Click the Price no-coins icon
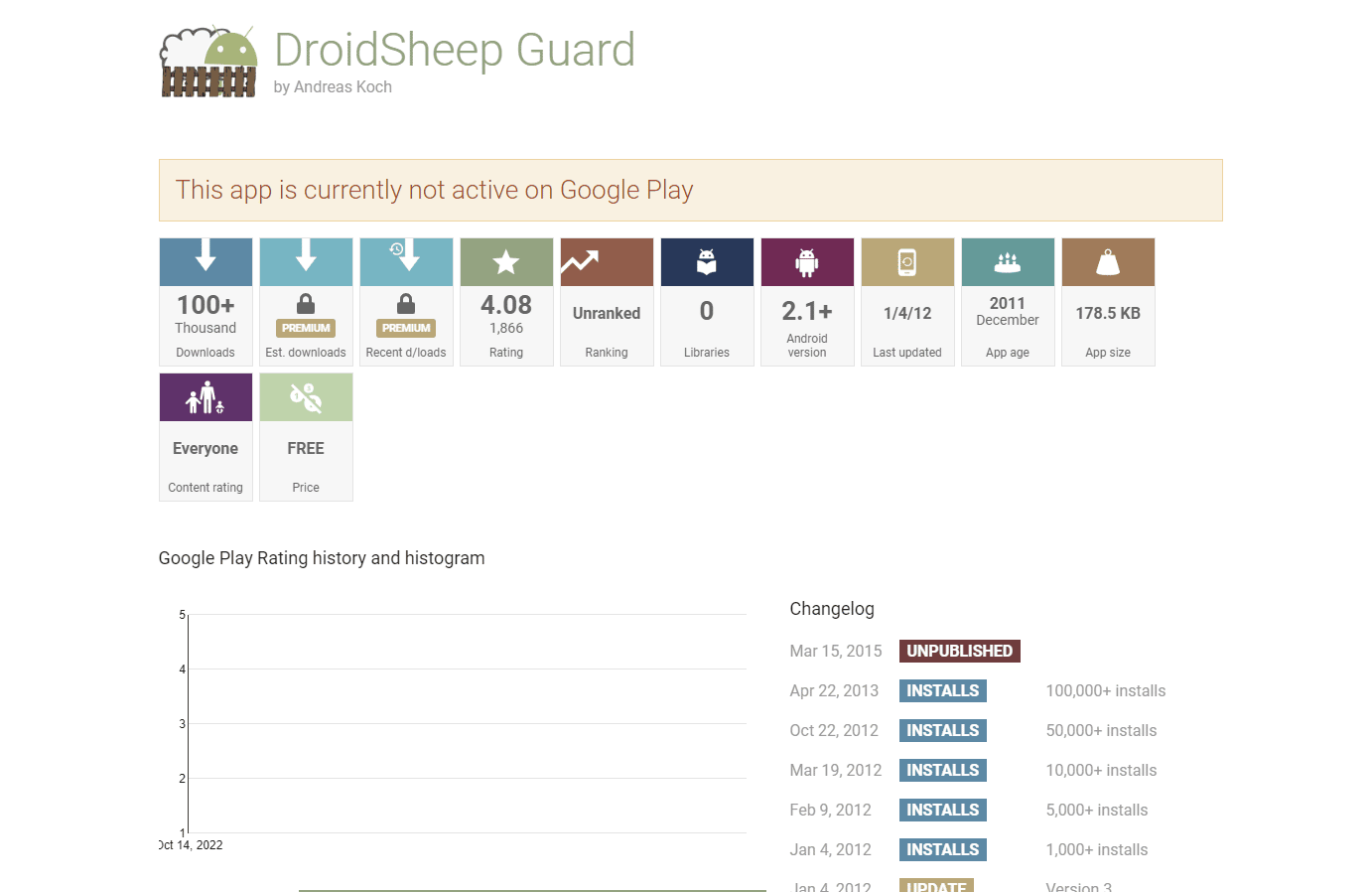The image size is (1372, 892). pyautogui.click(x=306, y=397)
